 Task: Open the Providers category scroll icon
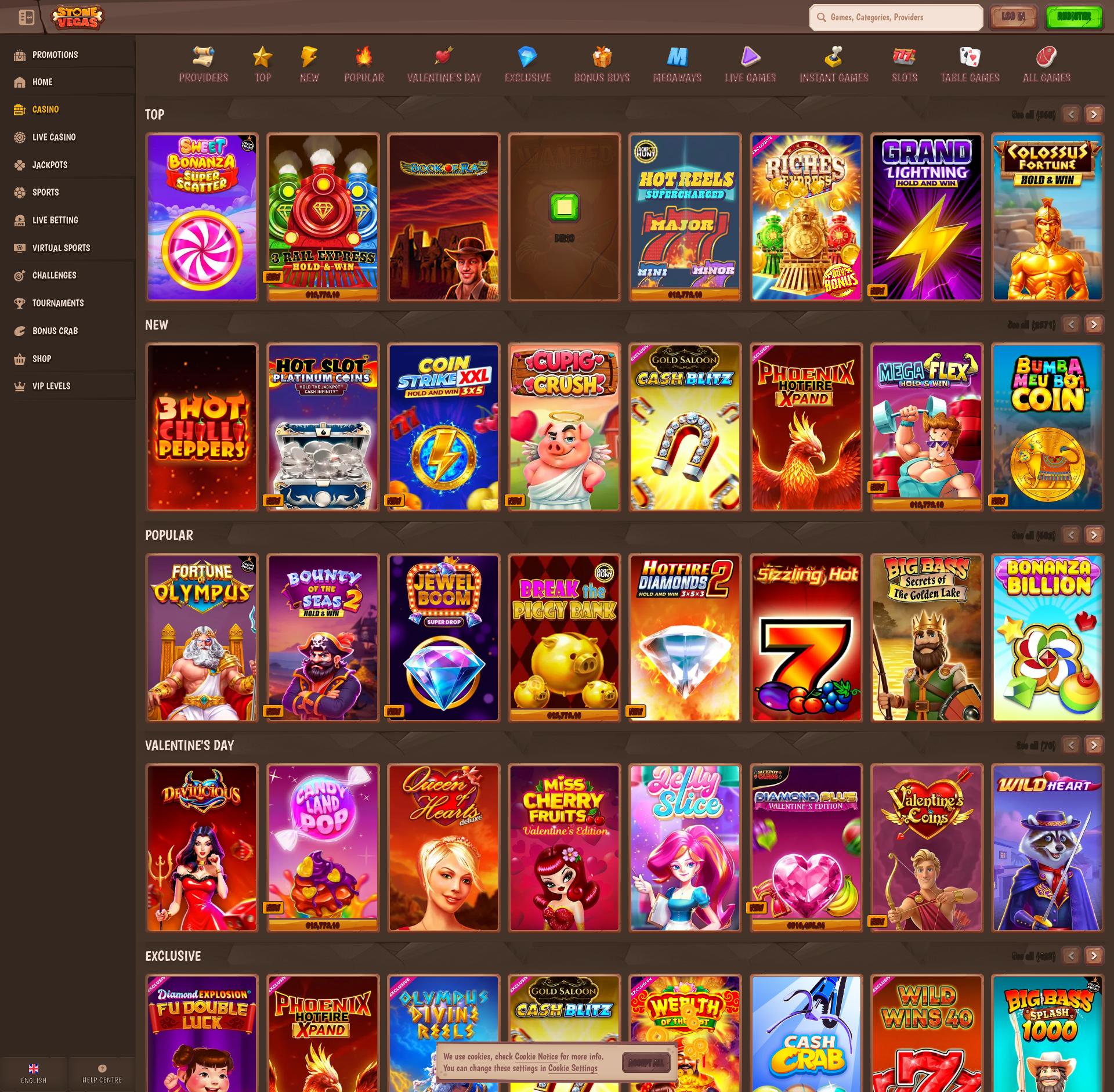pos(204,57)
